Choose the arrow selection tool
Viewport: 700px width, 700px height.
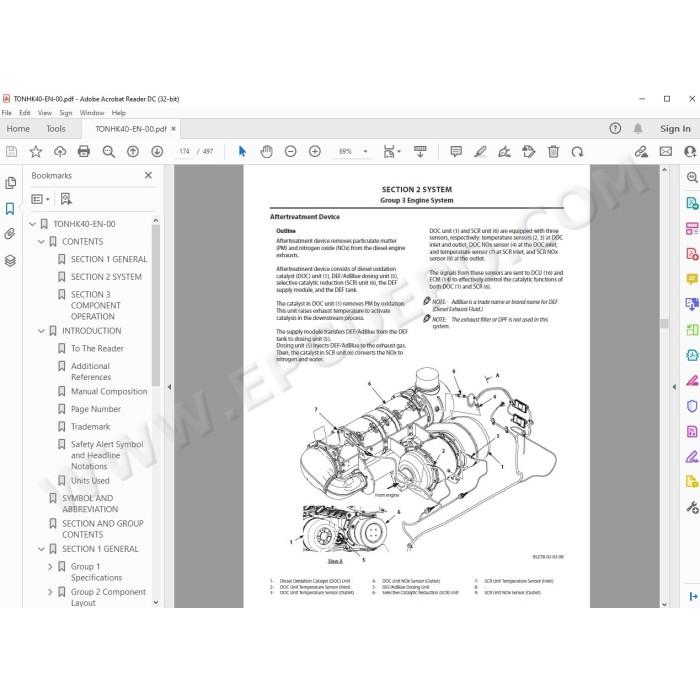[x=242, y=152]
